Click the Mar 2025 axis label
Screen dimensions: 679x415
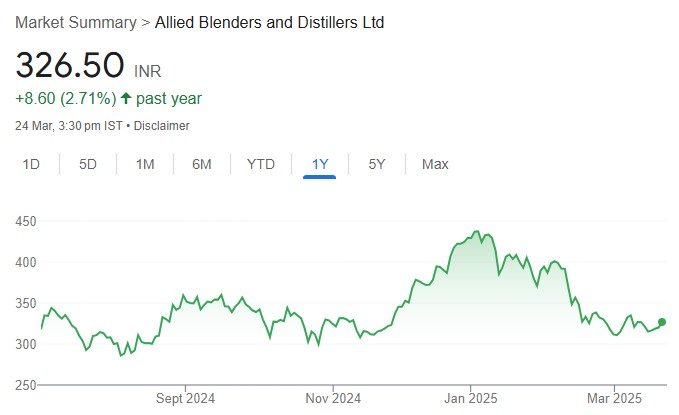tap(616, 398)
